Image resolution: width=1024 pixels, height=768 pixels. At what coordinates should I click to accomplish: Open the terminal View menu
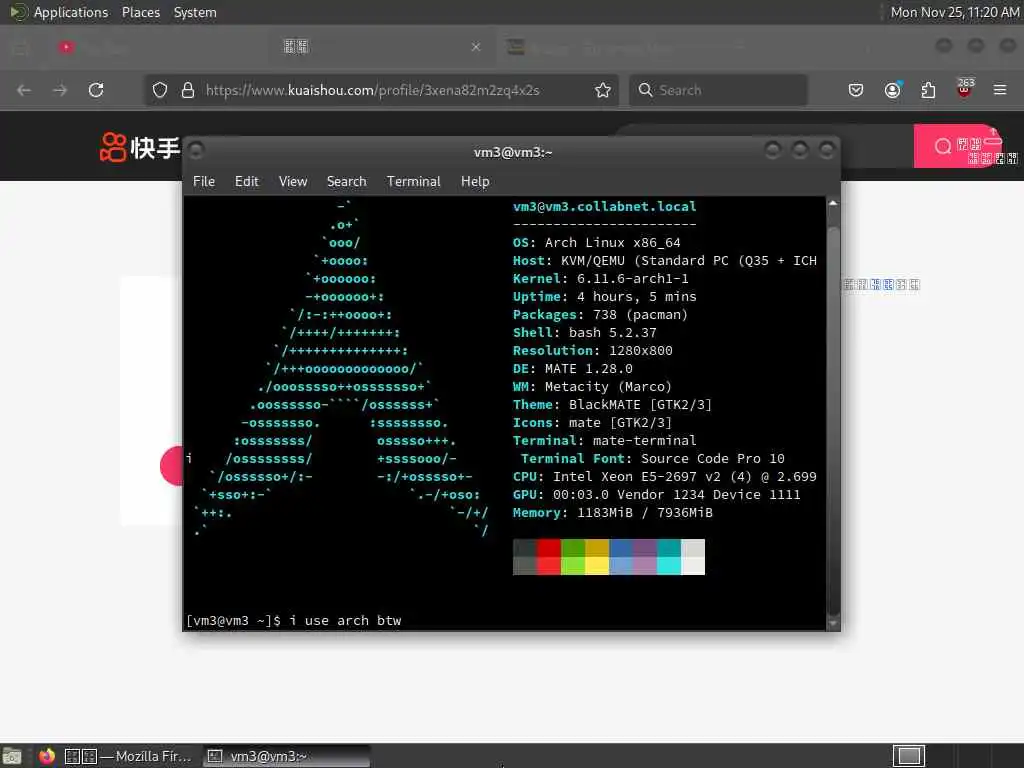tap(293, 182)
